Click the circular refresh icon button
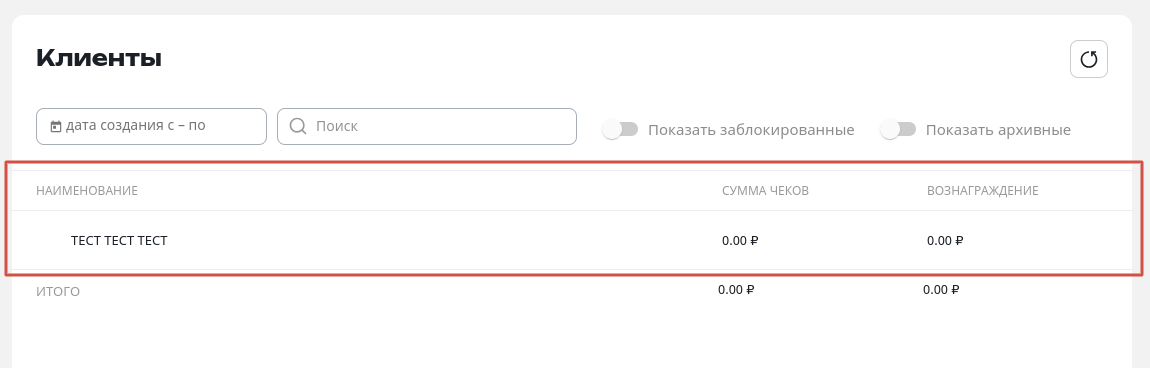The image size is (1150, 368). point(1088,59)
